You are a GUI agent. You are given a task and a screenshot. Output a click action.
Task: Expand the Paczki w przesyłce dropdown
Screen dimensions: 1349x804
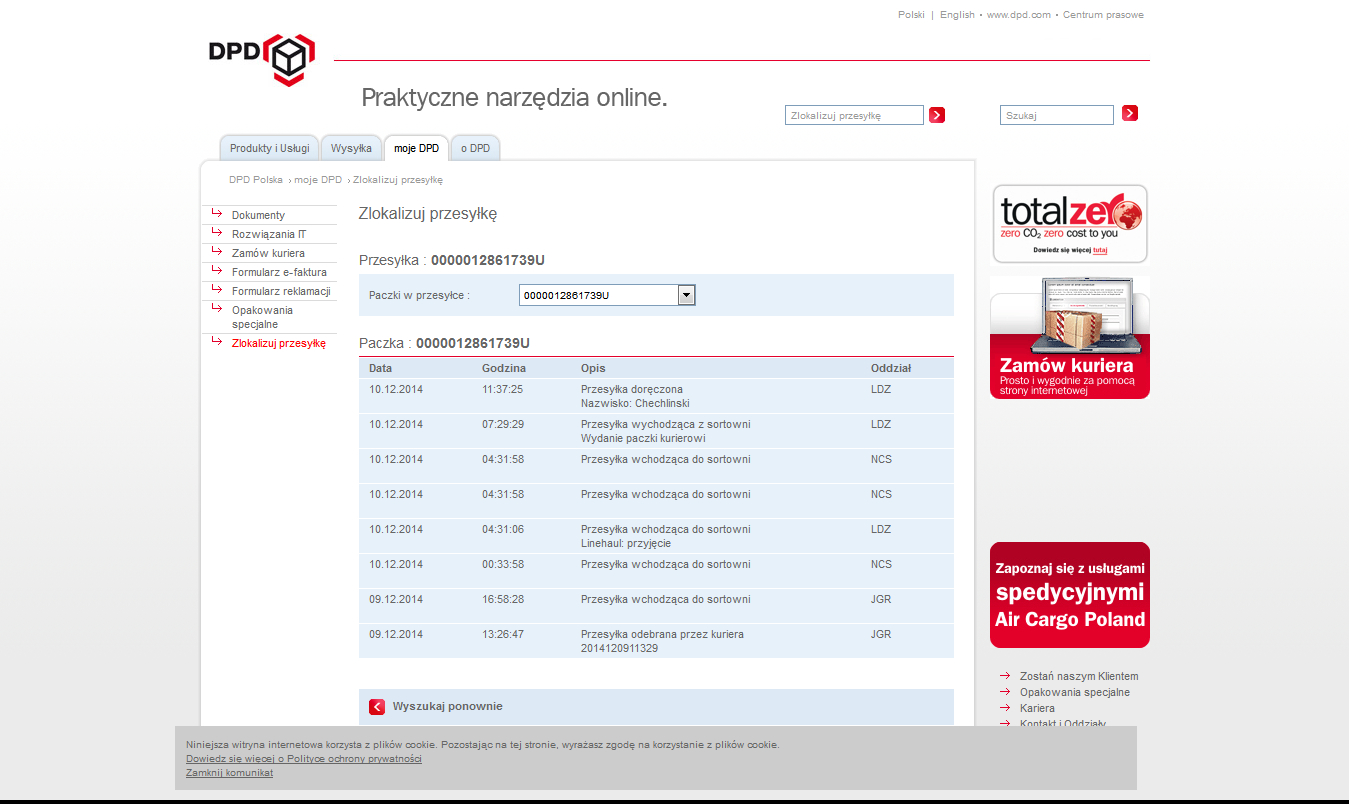[x=686, y=295]
